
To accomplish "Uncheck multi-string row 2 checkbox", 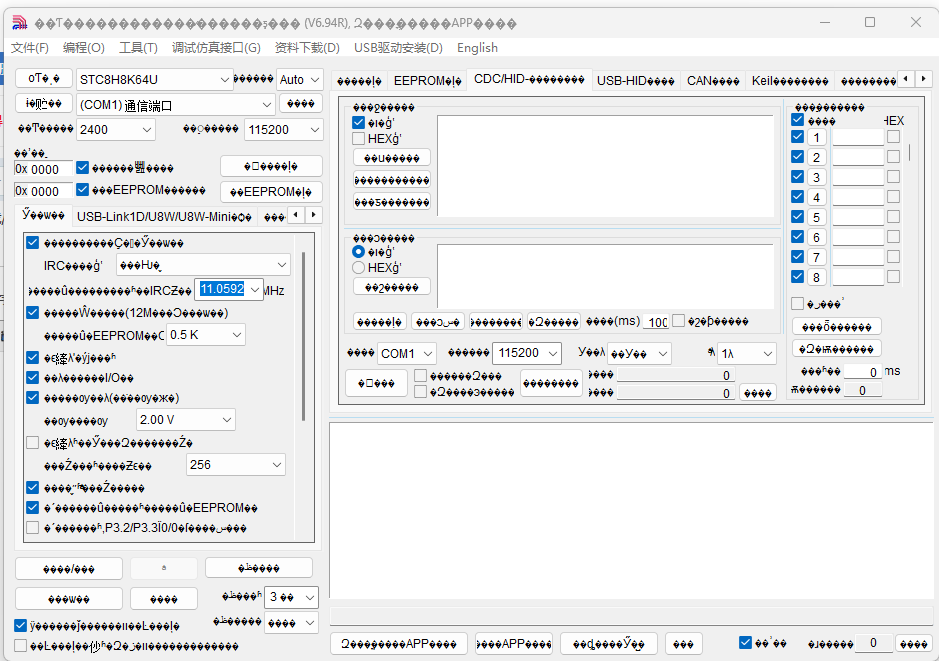I will 797,156.
